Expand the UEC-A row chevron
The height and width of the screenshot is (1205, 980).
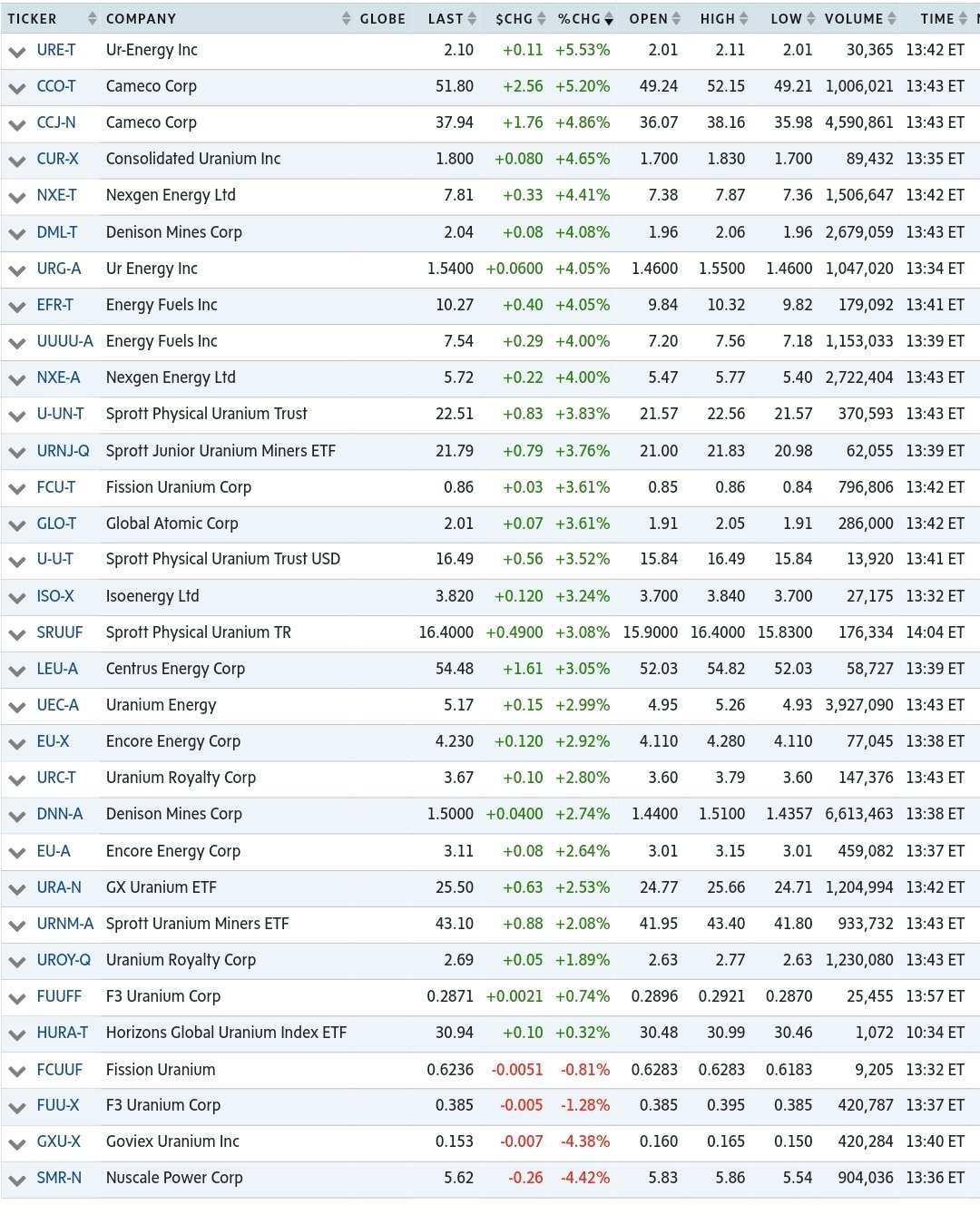(x=16, y=707)
